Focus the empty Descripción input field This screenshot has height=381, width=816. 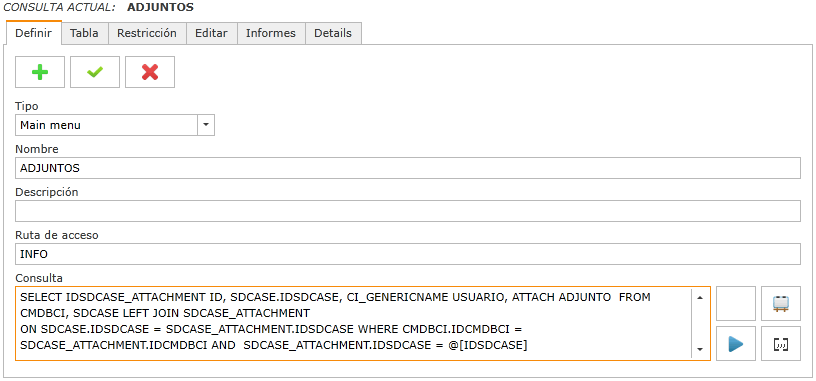point(408,211)
